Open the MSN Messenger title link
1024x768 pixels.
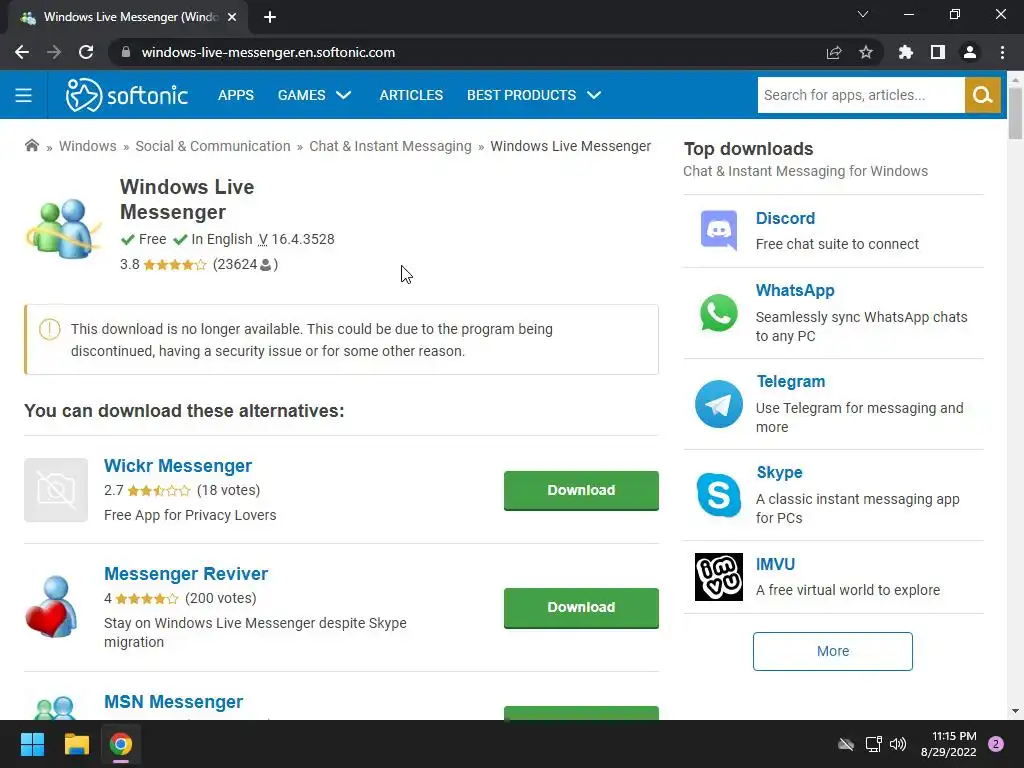click(x=173, y=701)
